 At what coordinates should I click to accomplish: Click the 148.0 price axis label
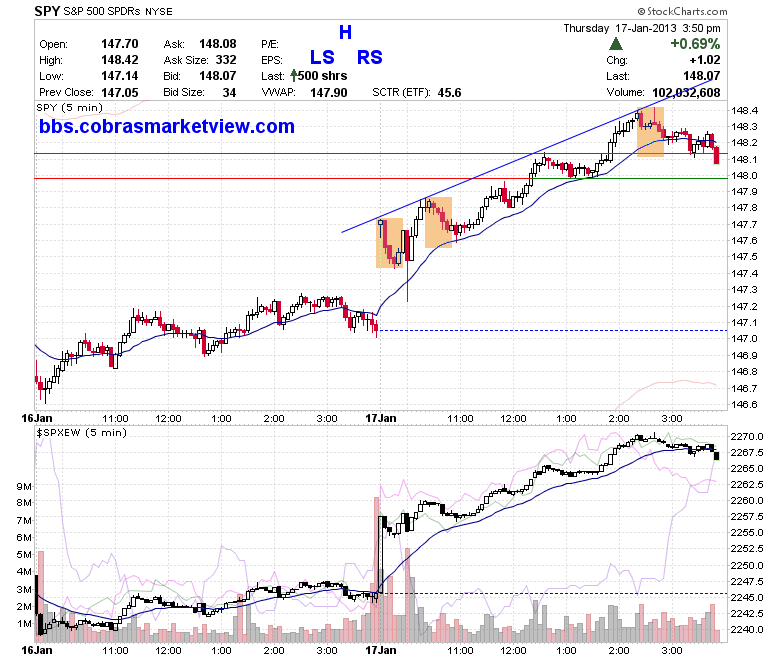[744, 175]
